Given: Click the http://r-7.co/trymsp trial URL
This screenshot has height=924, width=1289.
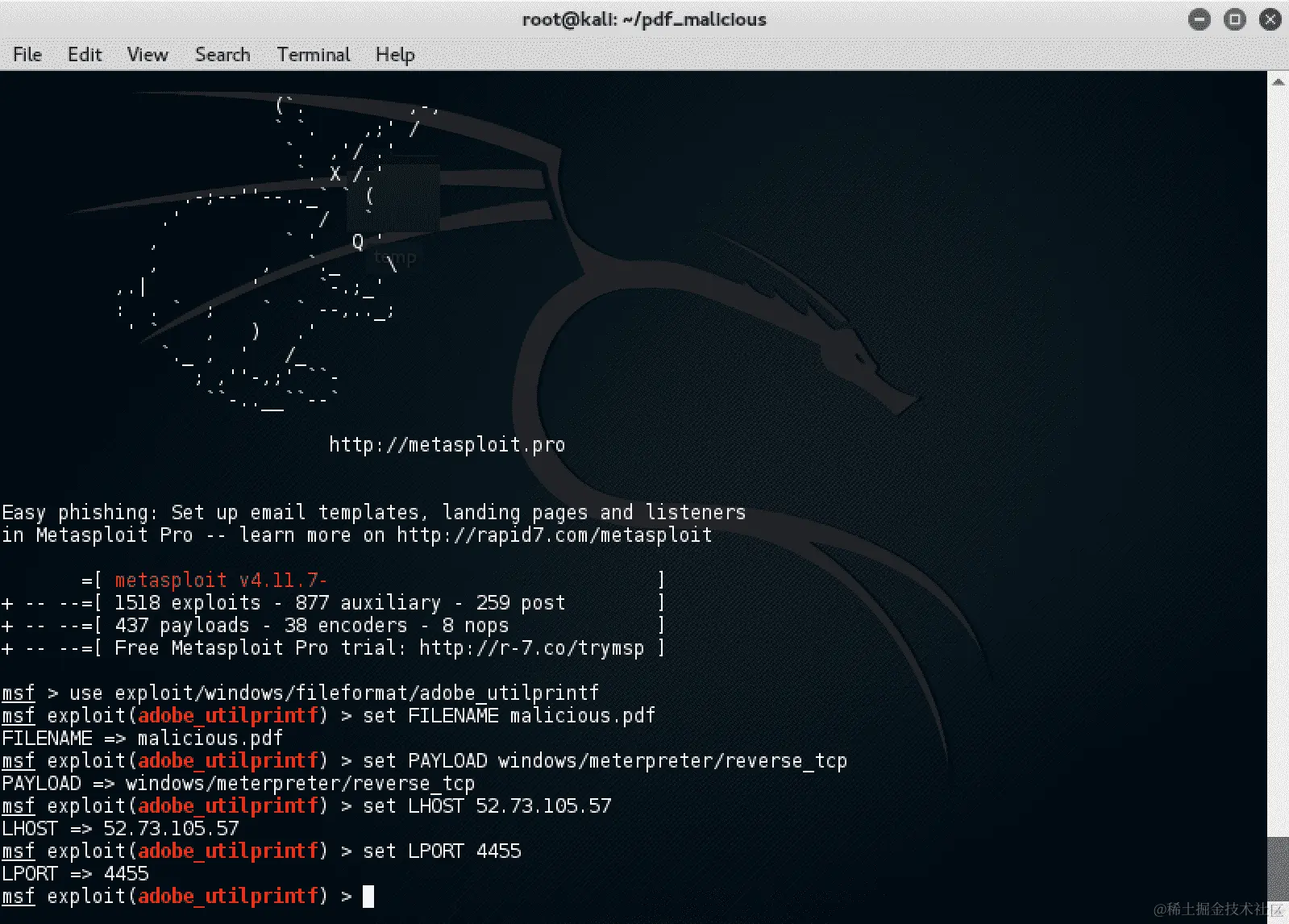Looking at the screenshot, I should (531, 647).
